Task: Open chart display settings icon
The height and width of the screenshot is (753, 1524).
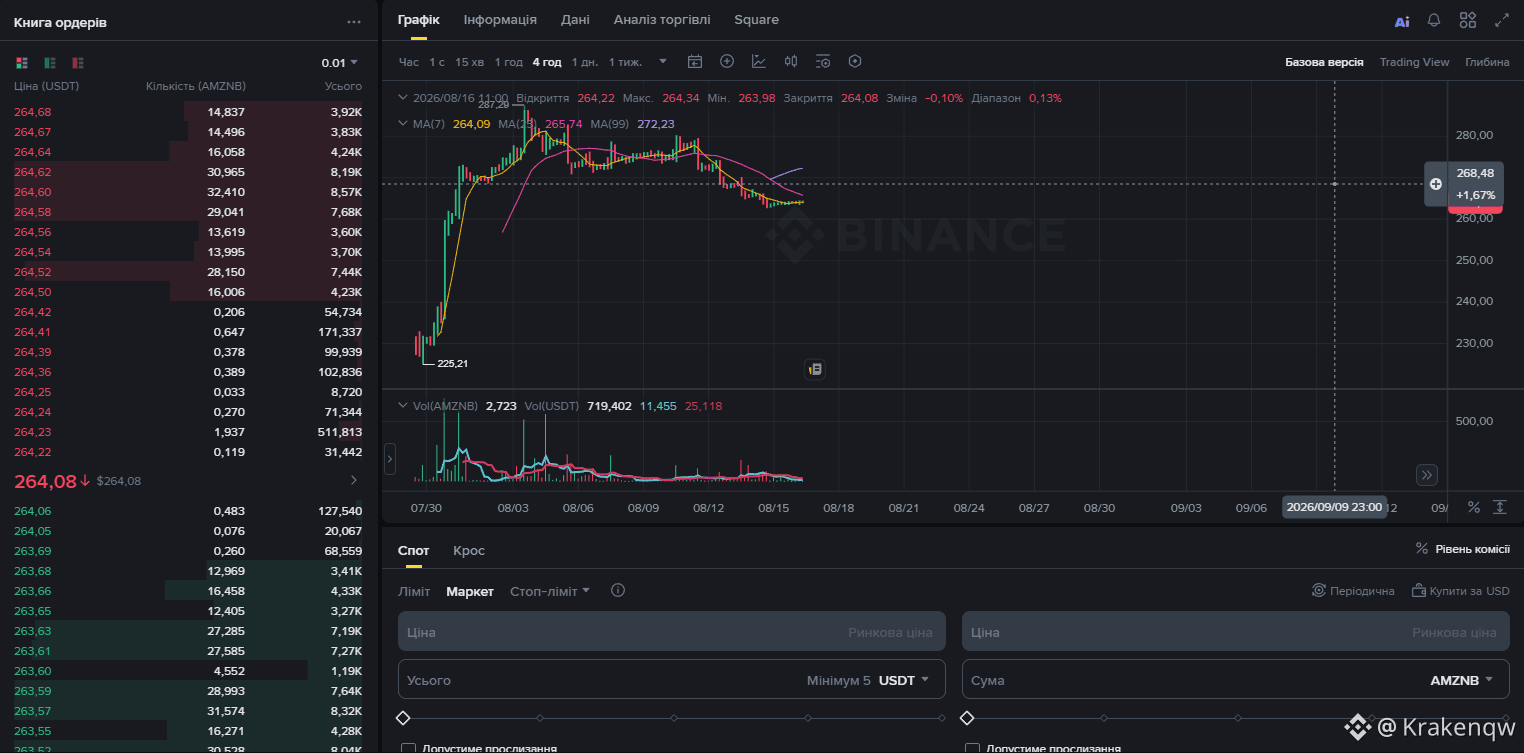Action: pyautogui.click(x=823, y=61)
